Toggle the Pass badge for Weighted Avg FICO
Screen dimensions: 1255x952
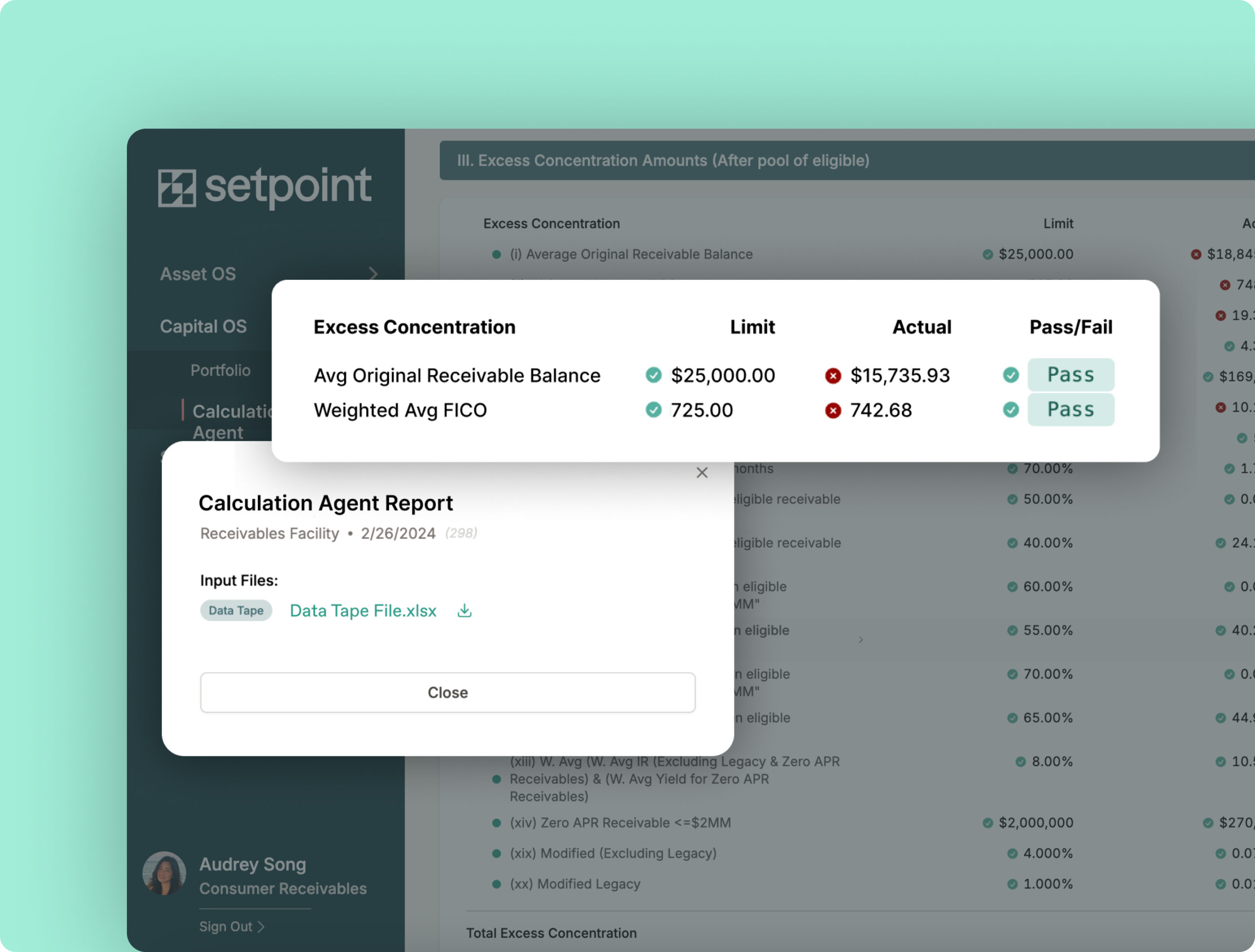(1071, 409)
